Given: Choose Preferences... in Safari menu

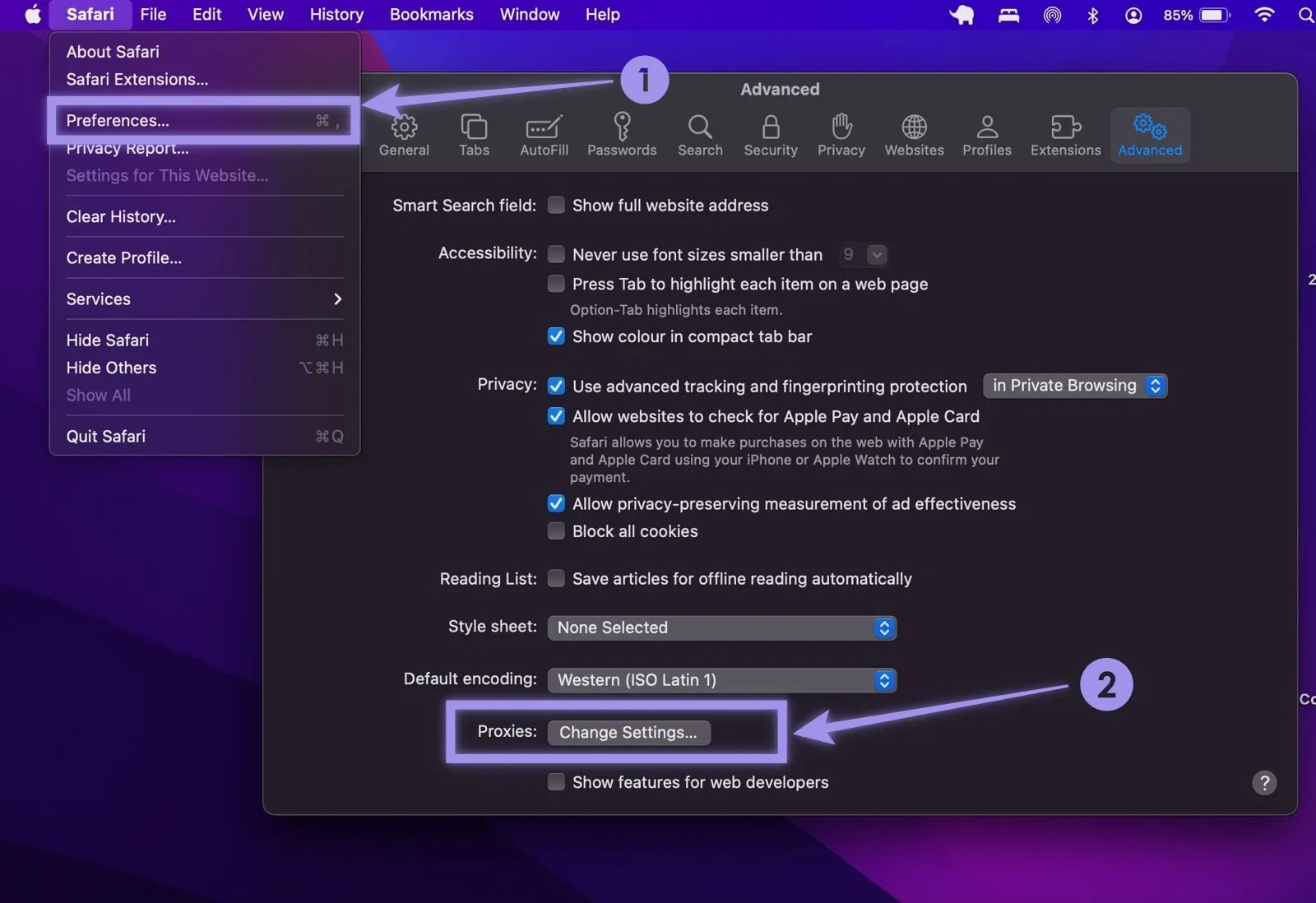Looking at the screenshot, I should tap(204, 120).
